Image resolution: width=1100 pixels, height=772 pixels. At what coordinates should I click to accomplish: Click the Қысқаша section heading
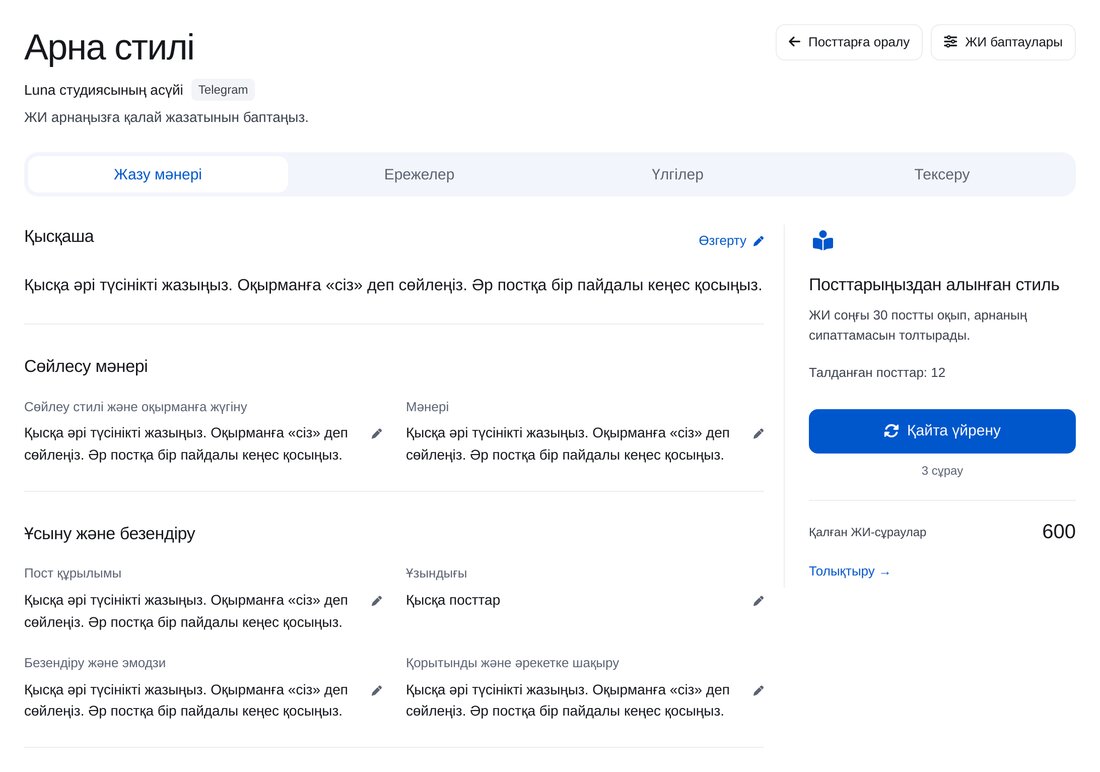click(59, 237)
